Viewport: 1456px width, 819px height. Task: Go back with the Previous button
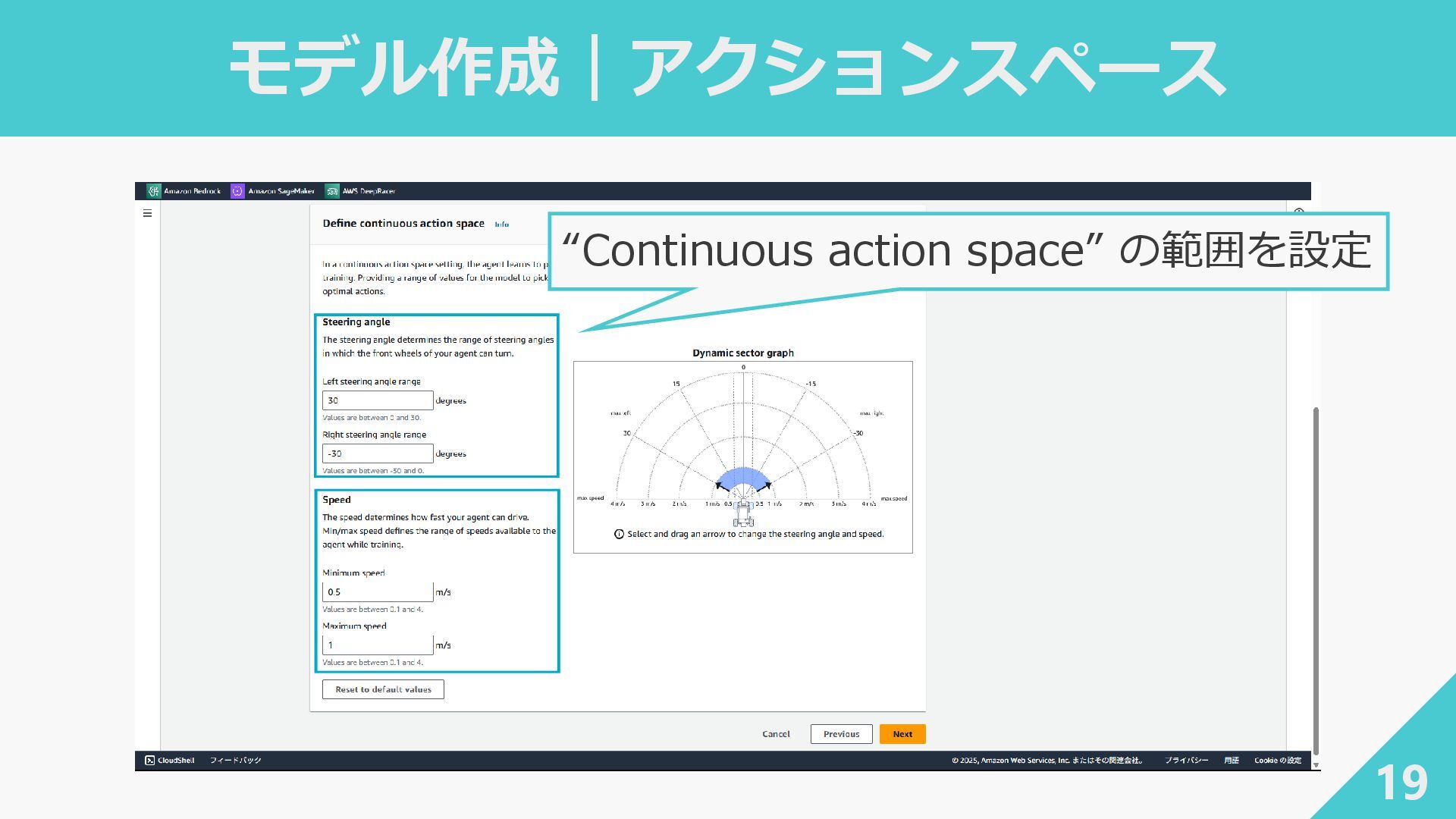841,734
